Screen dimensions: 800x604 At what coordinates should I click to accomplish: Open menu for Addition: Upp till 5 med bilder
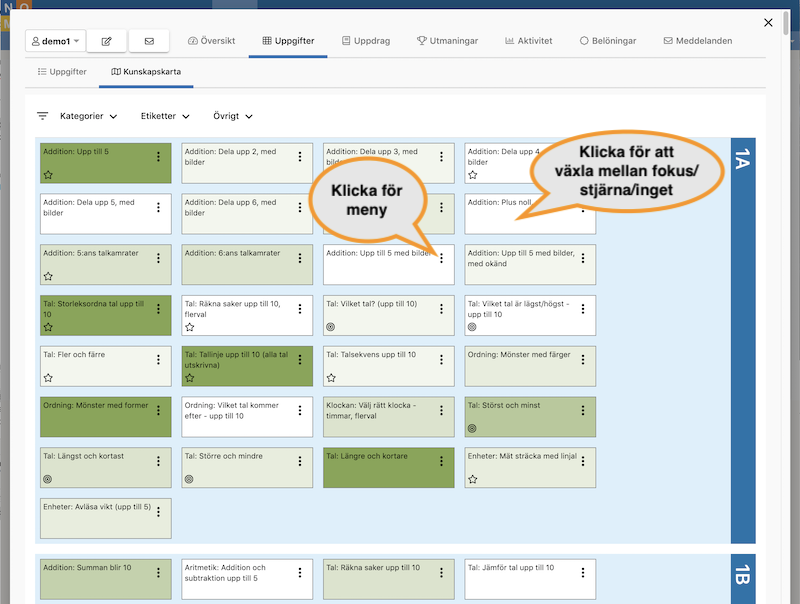pyautogui.click(x=441, y=258)
